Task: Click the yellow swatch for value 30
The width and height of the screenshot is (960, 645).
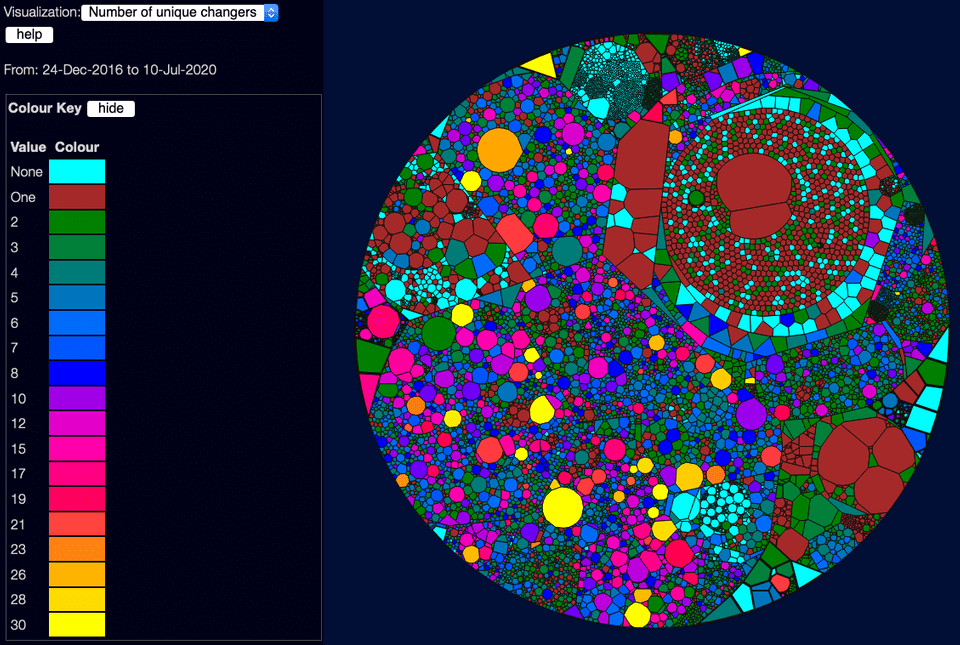Action: point(77,625)
